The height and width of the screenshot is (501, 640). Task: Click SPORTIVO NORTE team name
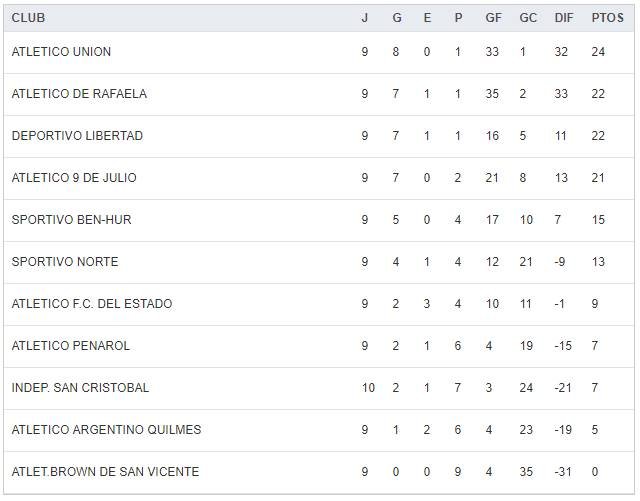coord(65,262)
